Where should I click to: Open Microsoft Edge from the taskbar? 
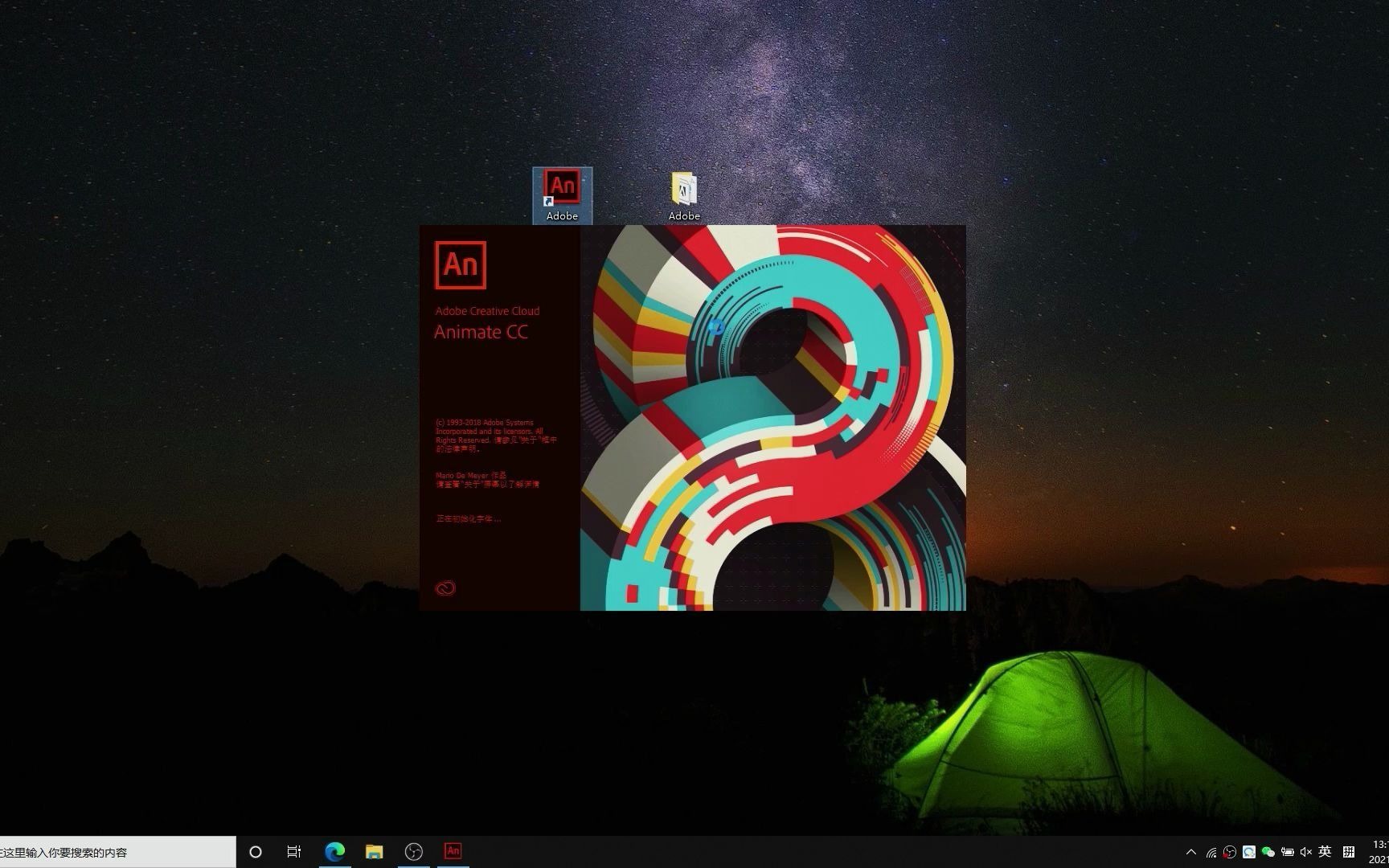click(x=334, y=852)
